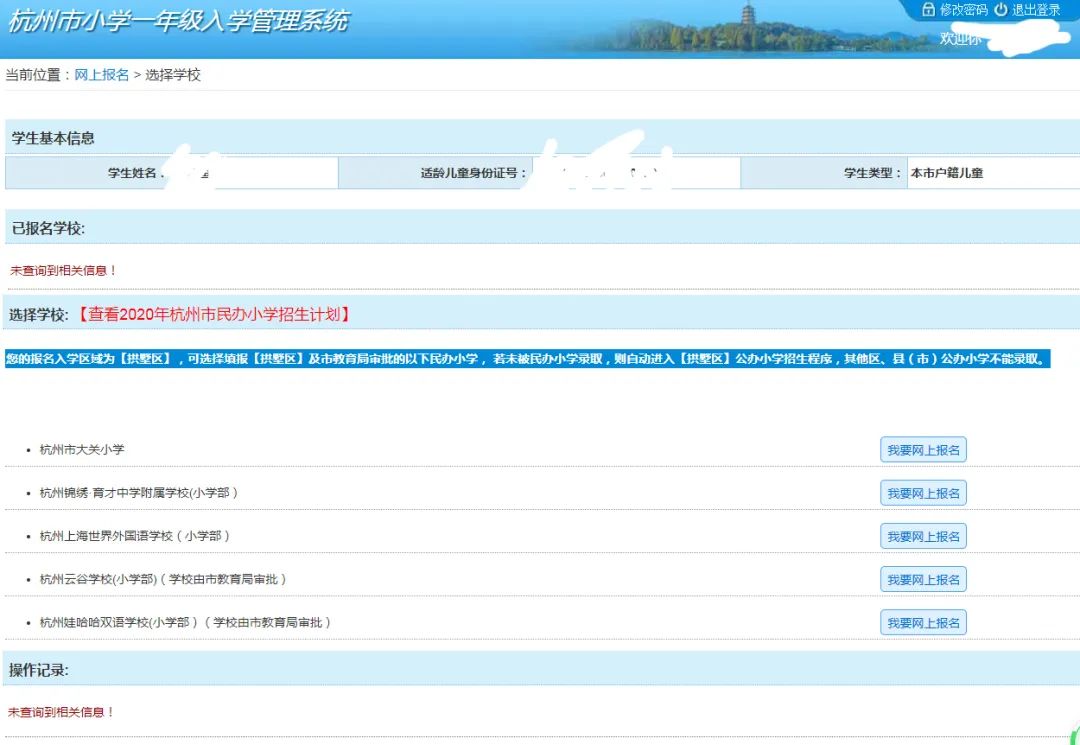Click the 杭州市小学一年级入学管理系统 banner title
This screenshot has height=745, width=1080.
coord(178,21)
